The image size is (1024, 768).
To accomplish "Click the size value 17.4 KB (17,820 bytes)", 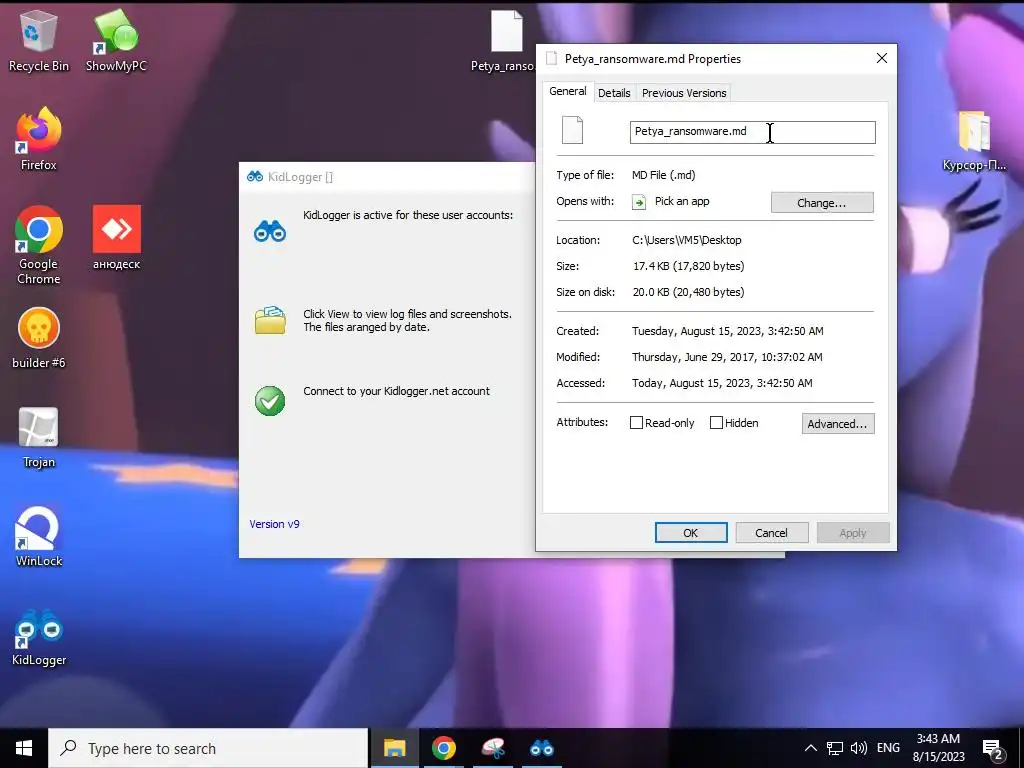I will [688, 266].
